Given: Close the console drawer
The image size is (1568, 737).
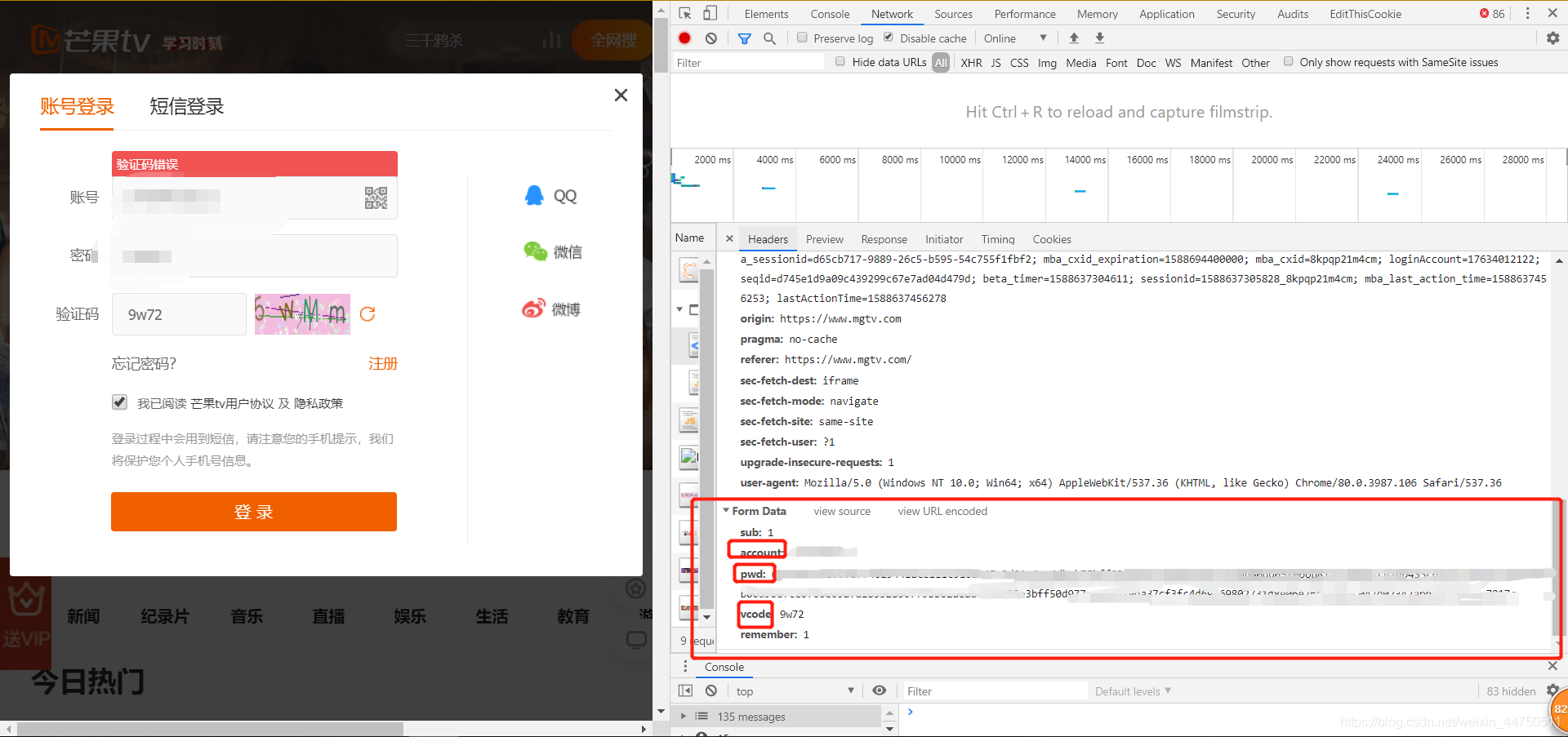Looking at the screenshot, I should pos(1552,666).
